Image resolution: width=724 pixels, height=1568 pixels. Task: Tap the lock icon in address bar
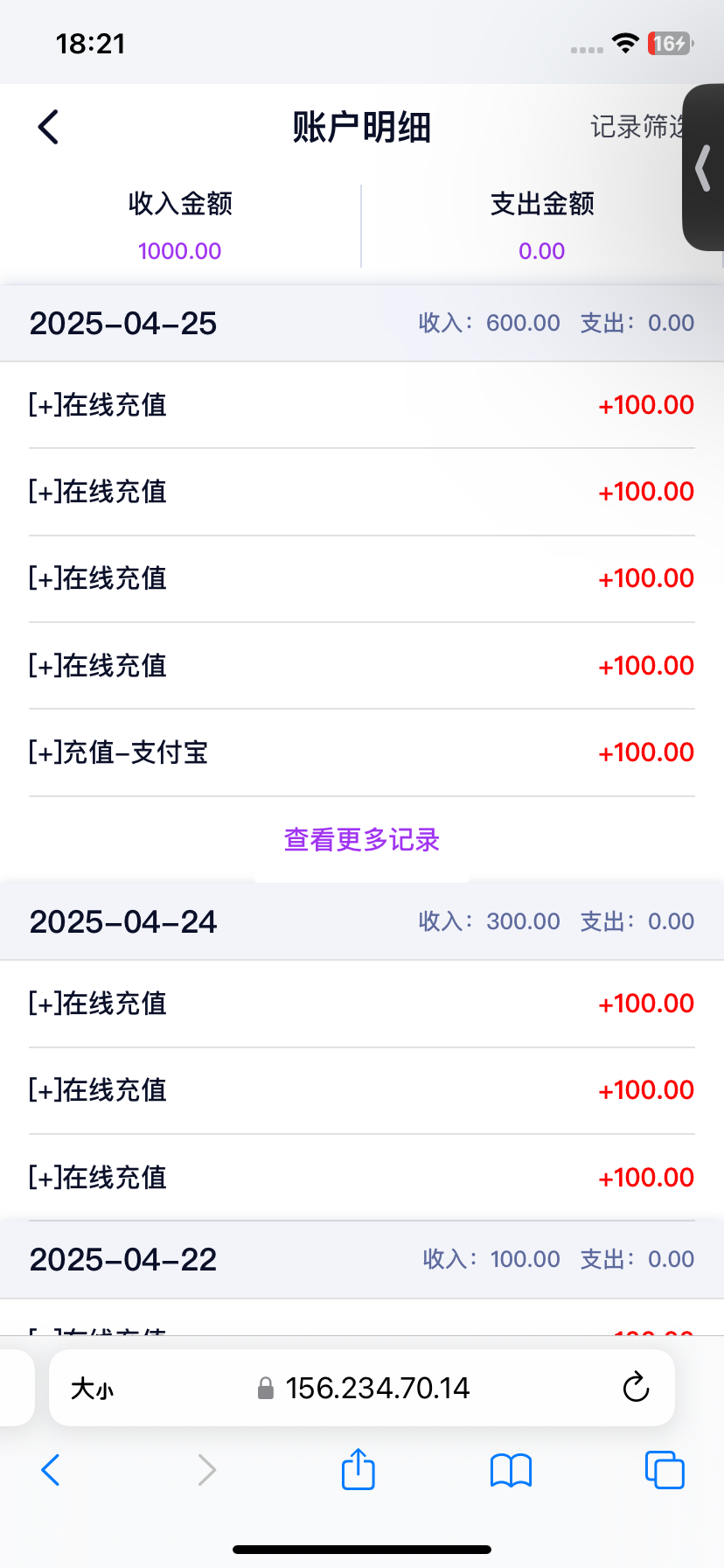(x=266, y=1389)
